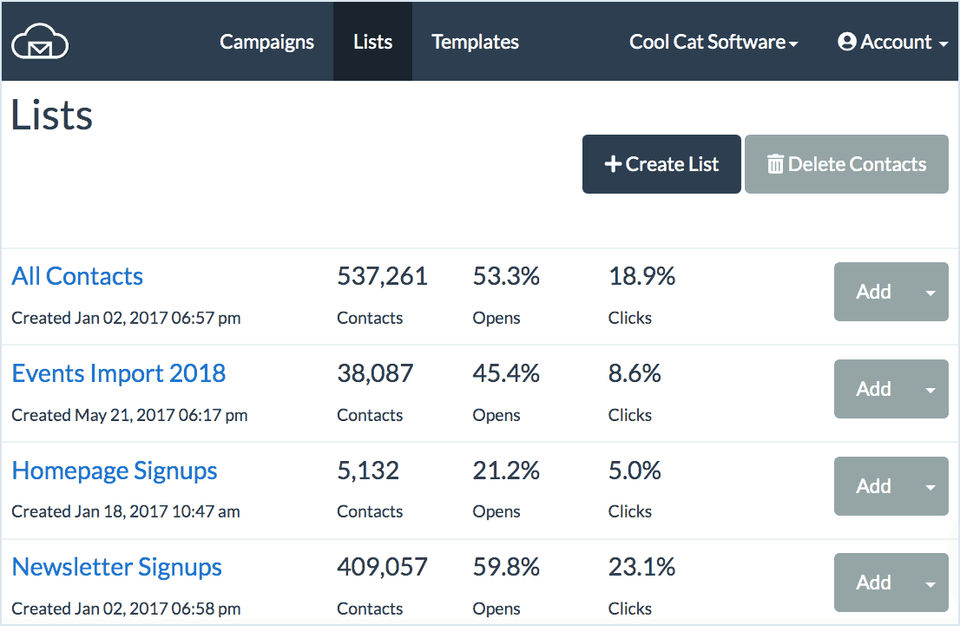
Task: Open the Homepage Signups list
Action: (114, 470)
